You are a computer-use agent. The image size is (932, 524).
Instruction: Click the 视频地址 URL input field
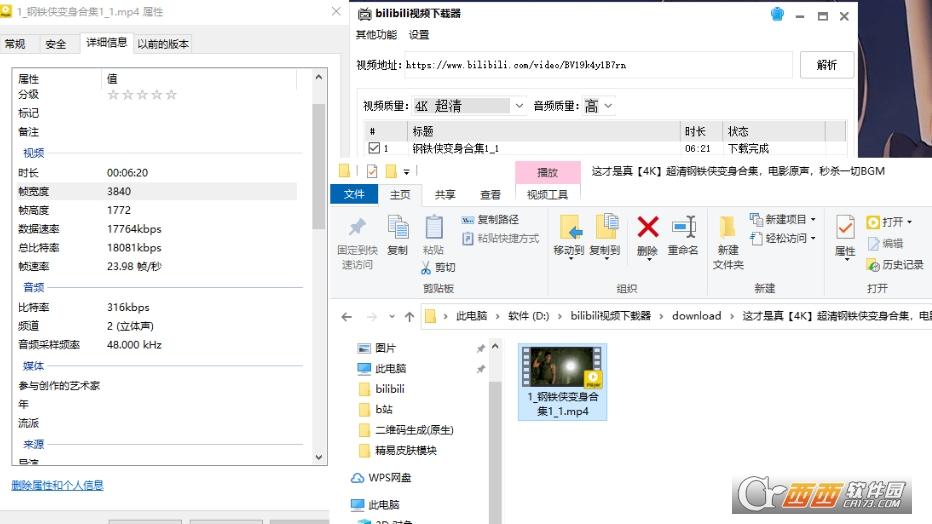coord(599,65)
